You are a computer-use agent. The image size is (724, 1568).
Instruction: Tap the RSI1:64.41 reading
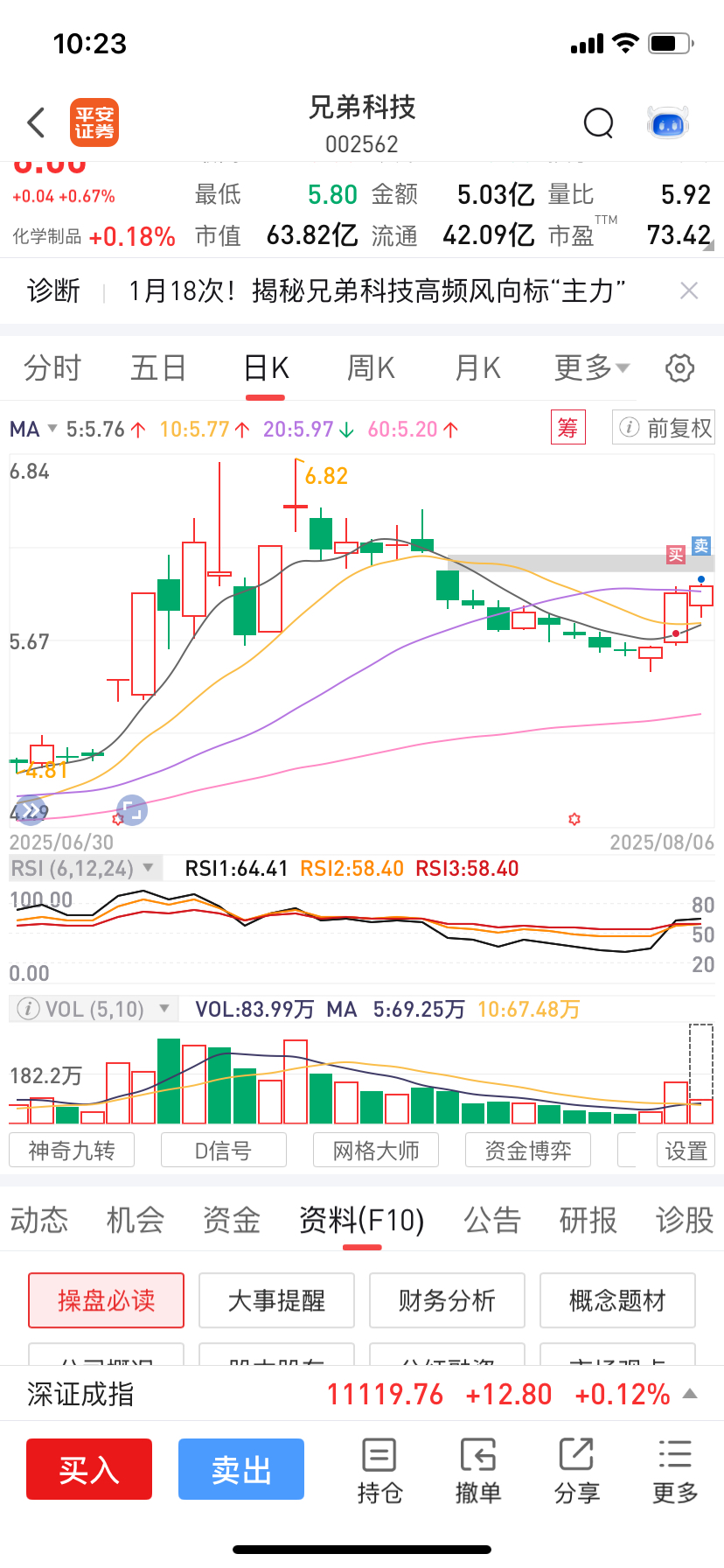pos(236,868)
